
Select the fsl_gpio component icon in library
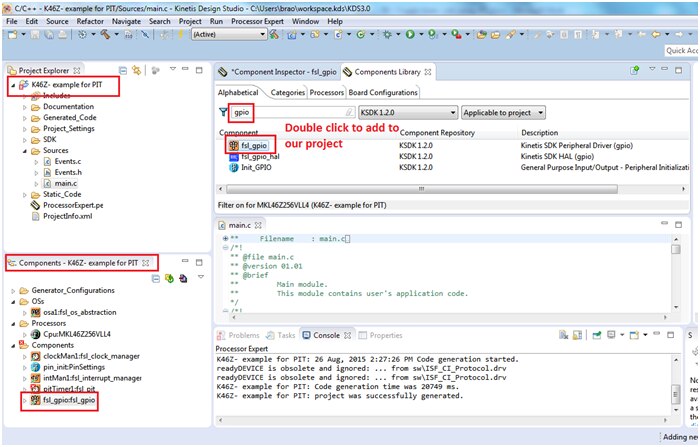[x=233, y=146]
